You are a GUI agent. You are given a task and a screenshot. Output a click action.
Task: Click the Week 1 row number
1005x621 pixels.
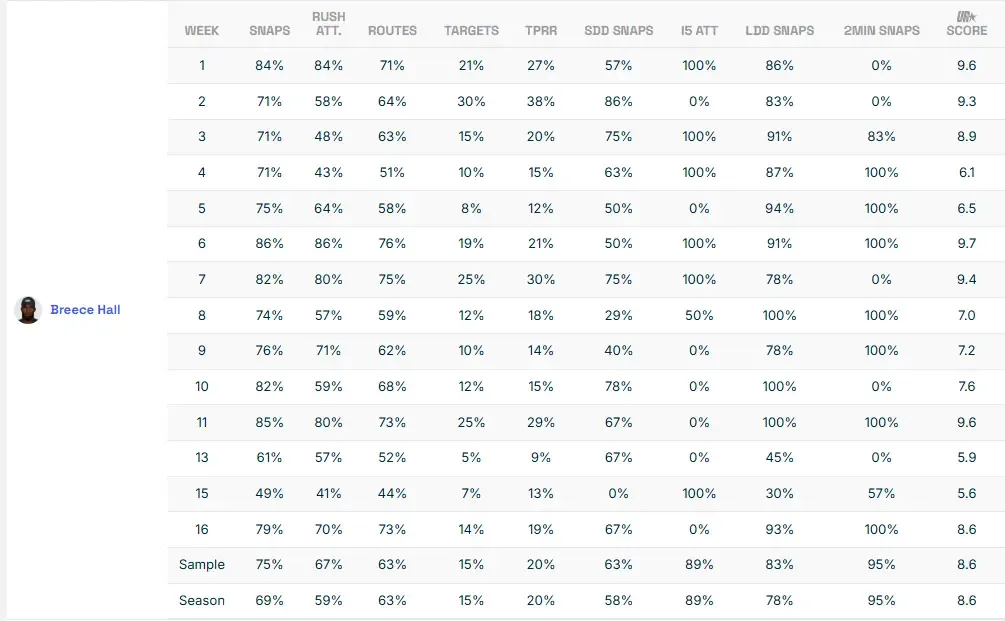pos(202,66)
